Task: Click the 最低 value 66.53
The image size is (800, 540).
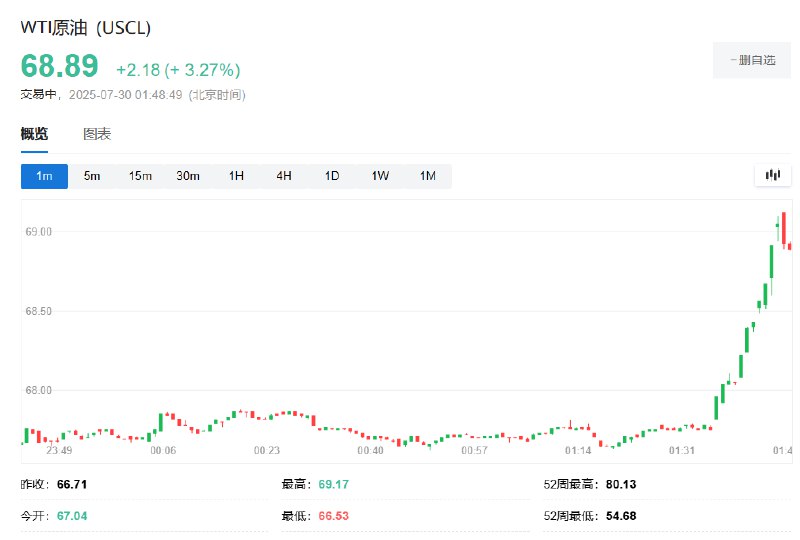Action: 334,516
